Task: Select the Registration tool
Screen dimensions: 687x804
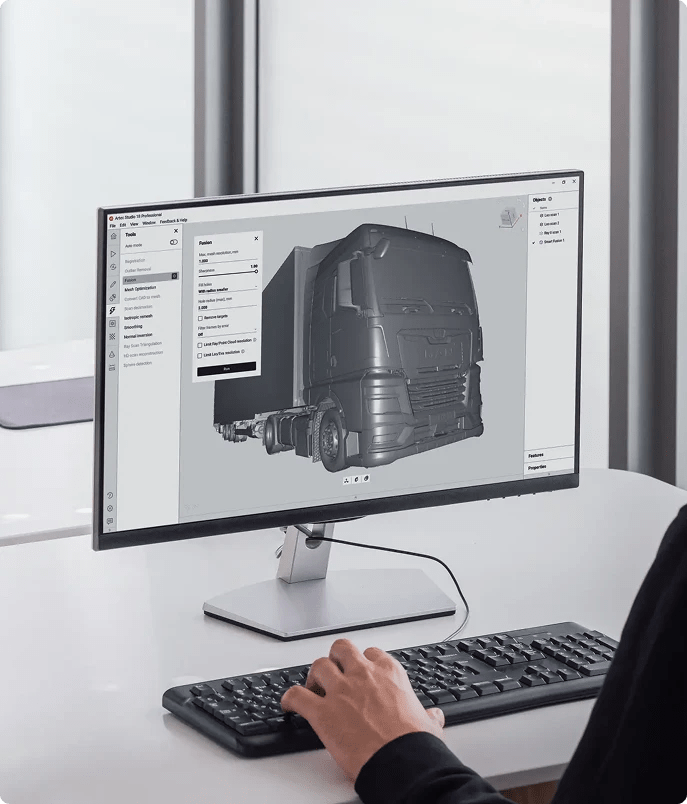Action: click(135, 260)
